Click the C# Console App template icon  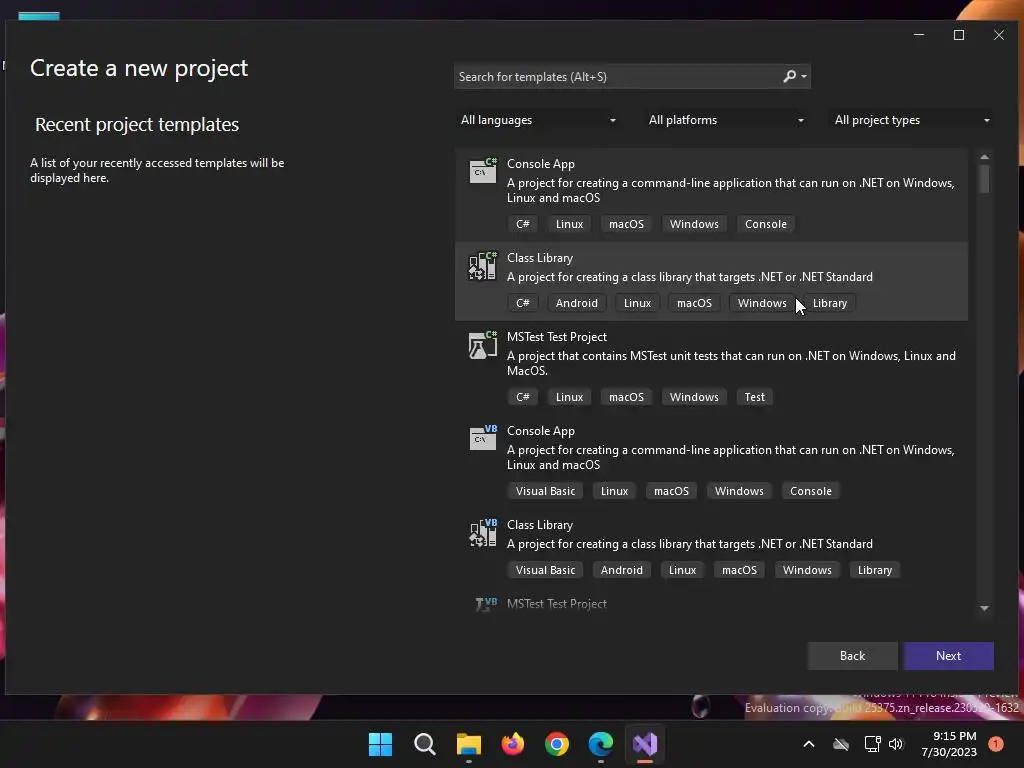[483, 171]
